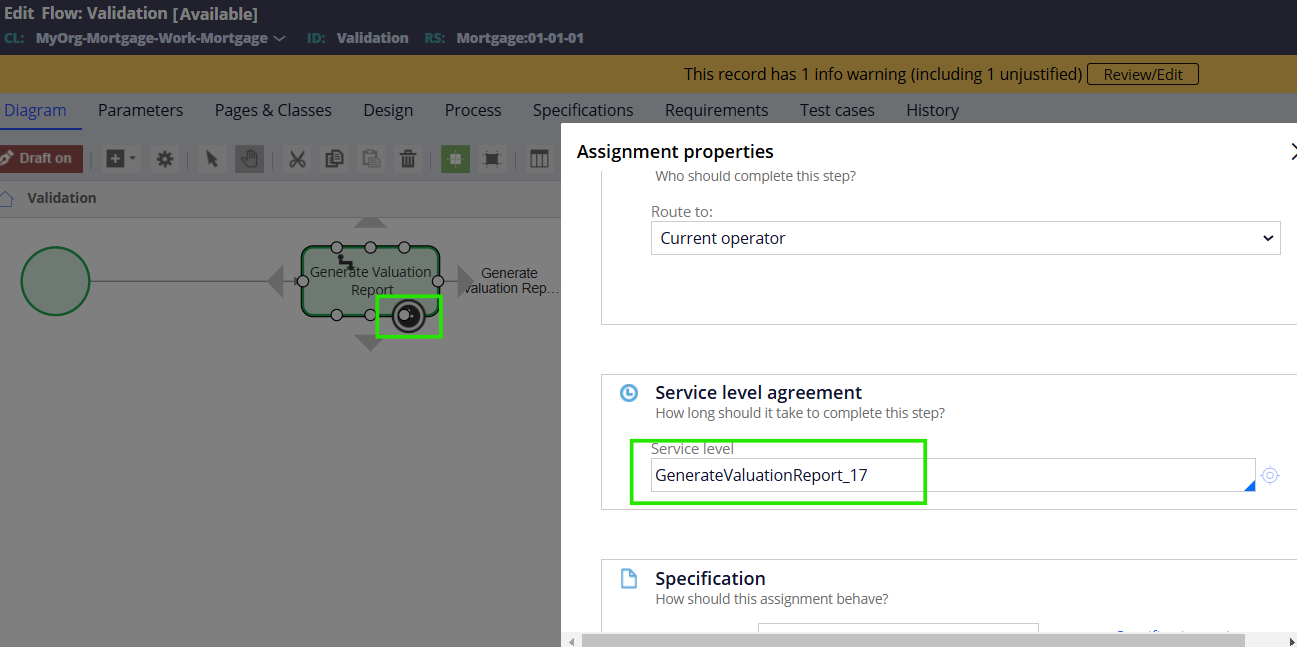
Task: Copy the selected flow shape
Action: click(334, 159)
